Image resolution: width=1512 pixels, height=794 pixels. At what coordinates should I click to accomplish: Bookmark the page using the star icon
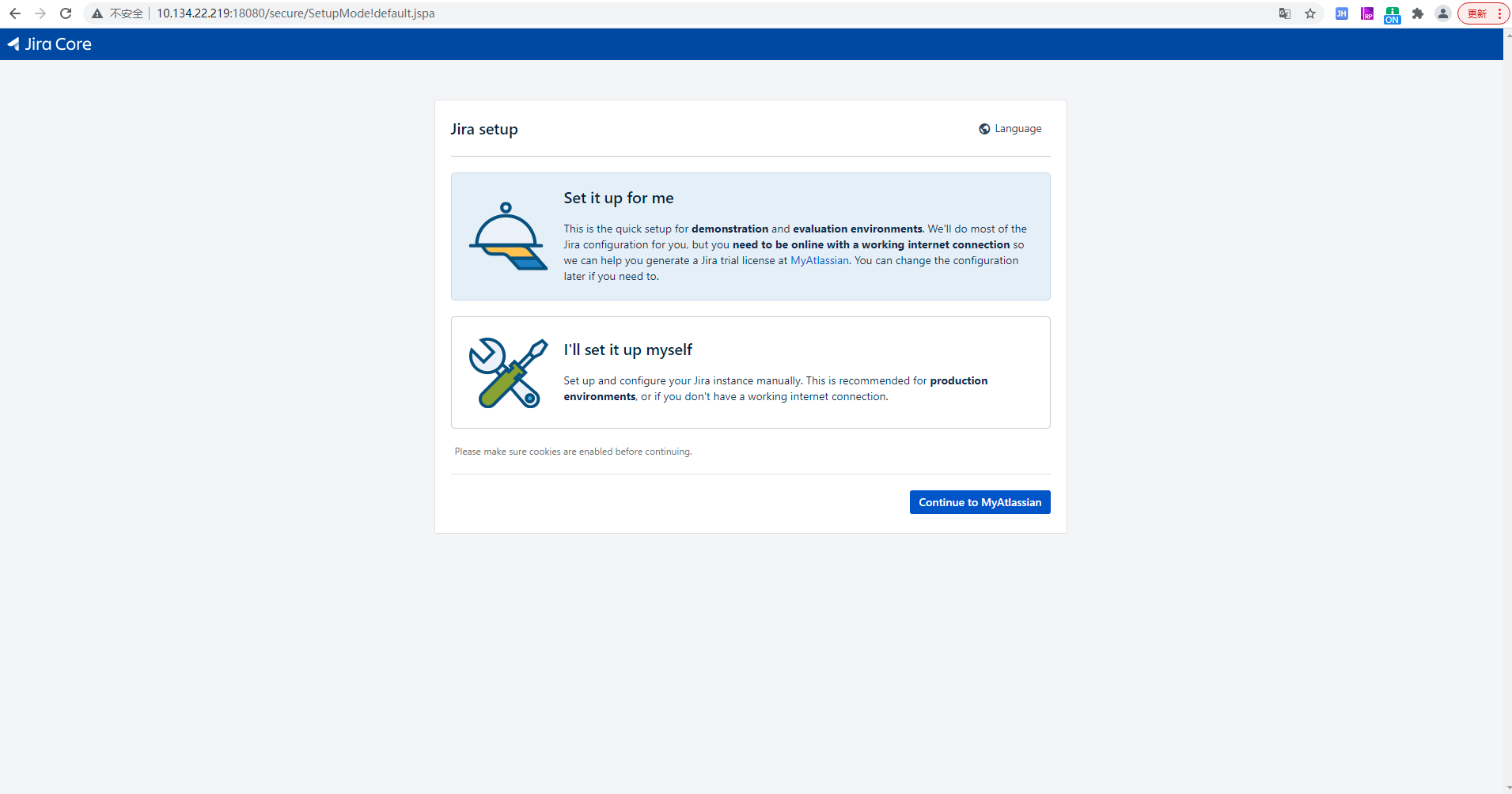(x=1311, y=13)
